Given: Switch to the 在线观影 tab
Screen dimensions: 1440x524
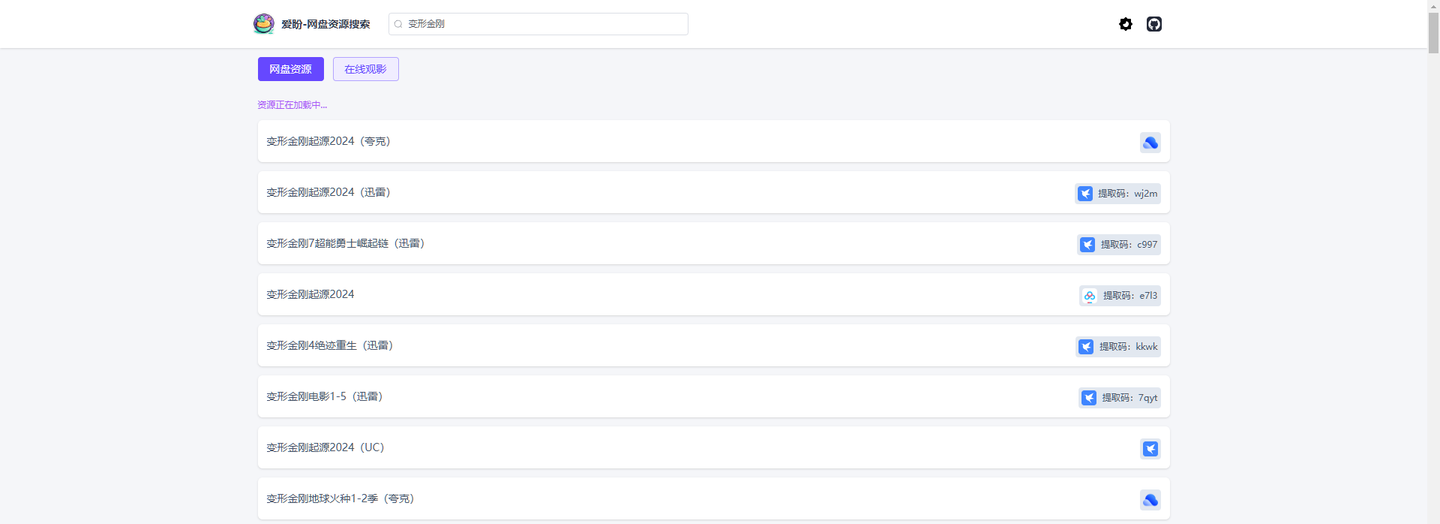Looking at the screenshot, I should 366,69.
